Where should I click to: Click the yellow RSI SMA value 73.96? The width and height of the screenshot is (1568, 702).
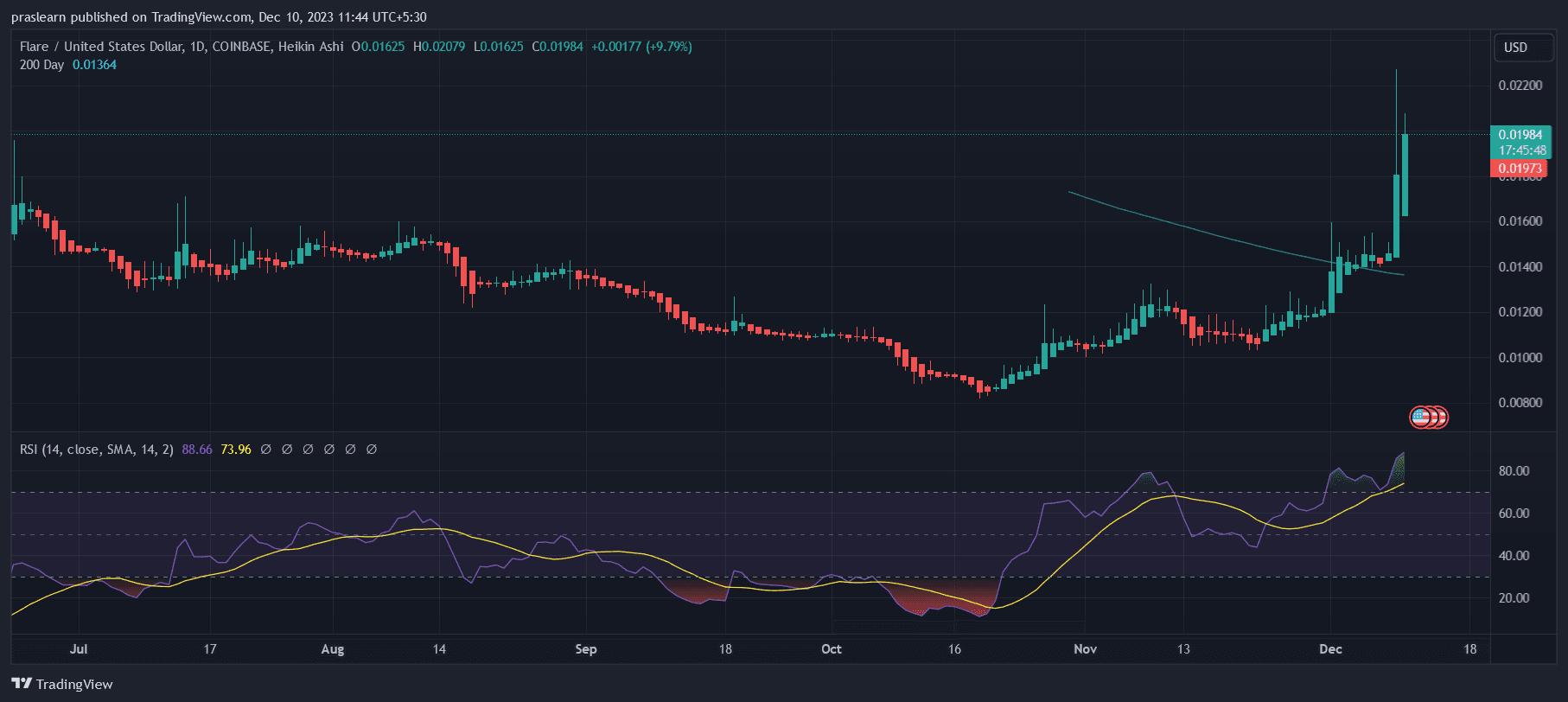click(236, 450)
